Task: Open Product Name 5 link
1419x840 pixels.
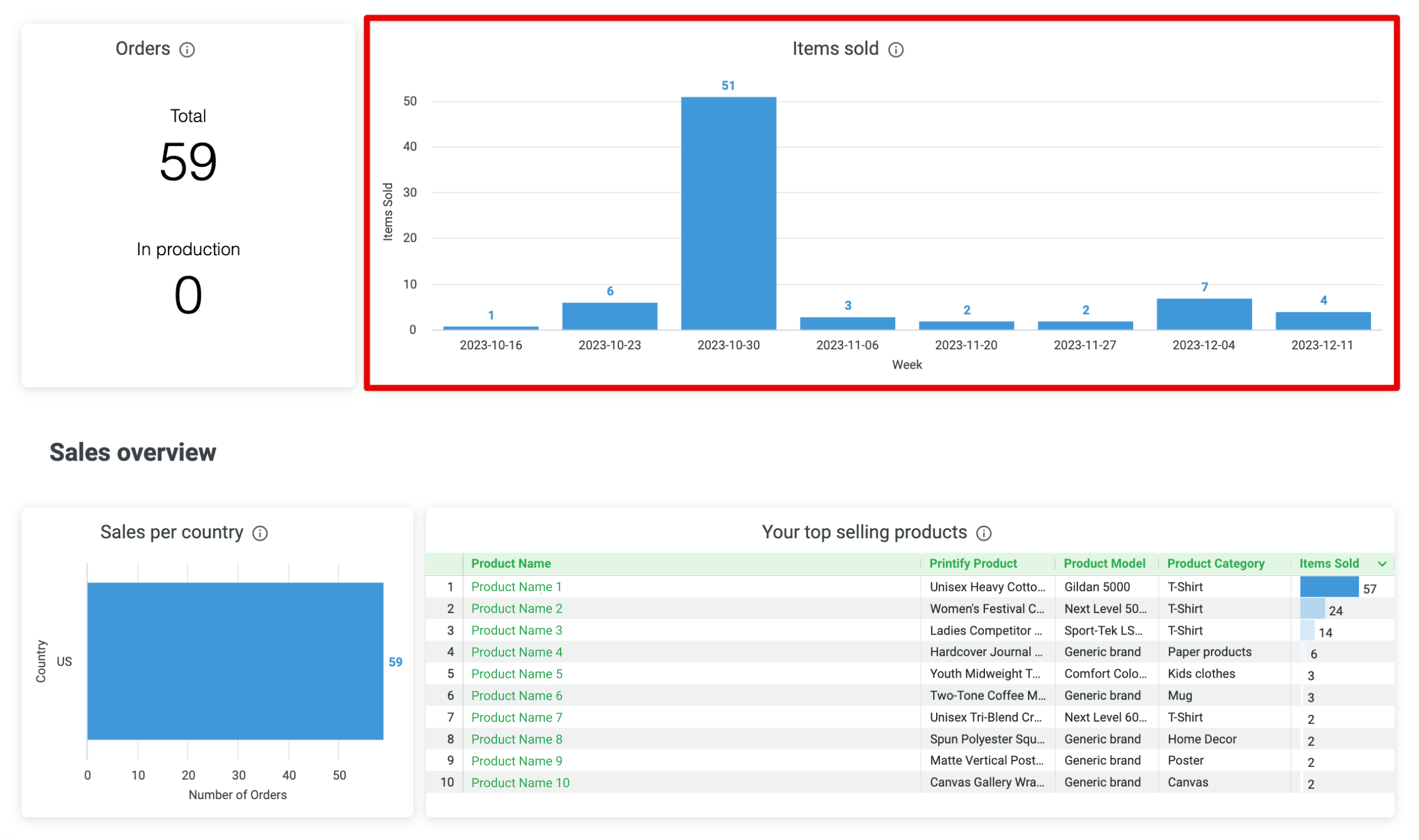Action: click(x=516, y=674)
